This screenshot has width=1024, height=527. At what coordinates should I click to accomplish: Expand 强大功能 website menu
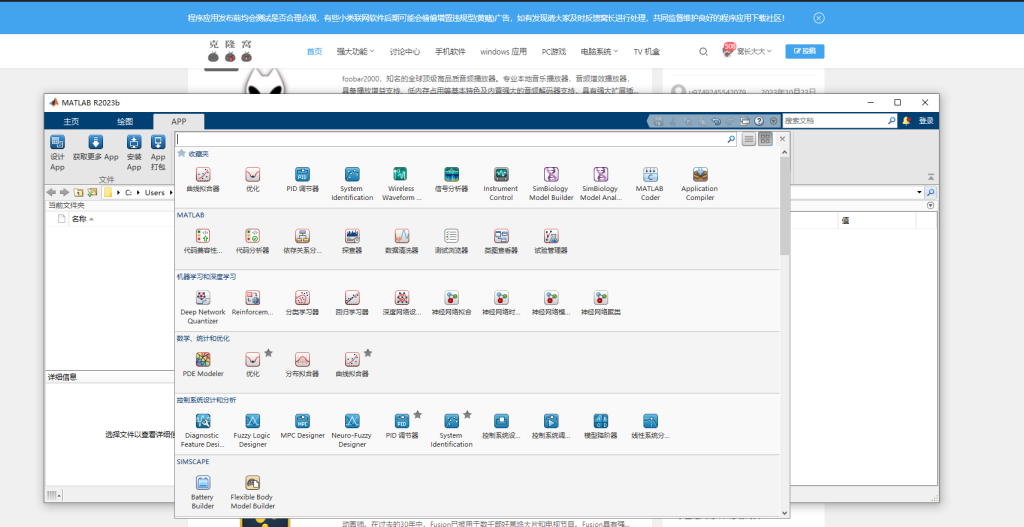(355, 52)
